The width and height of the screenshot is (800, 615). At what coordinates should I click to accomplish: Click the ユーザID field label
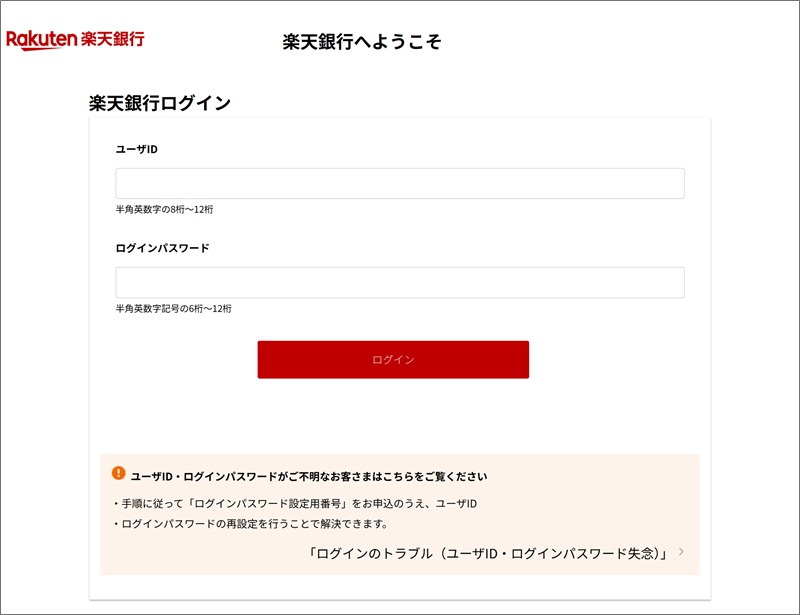(137, 150)
